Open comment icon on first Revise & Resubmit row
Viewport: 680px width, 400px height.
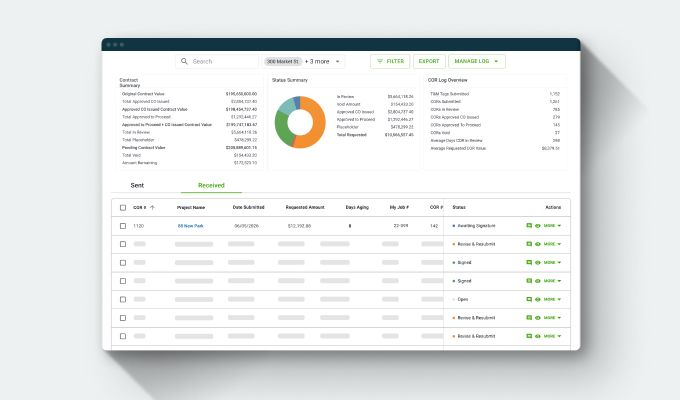tap(529, 244)
